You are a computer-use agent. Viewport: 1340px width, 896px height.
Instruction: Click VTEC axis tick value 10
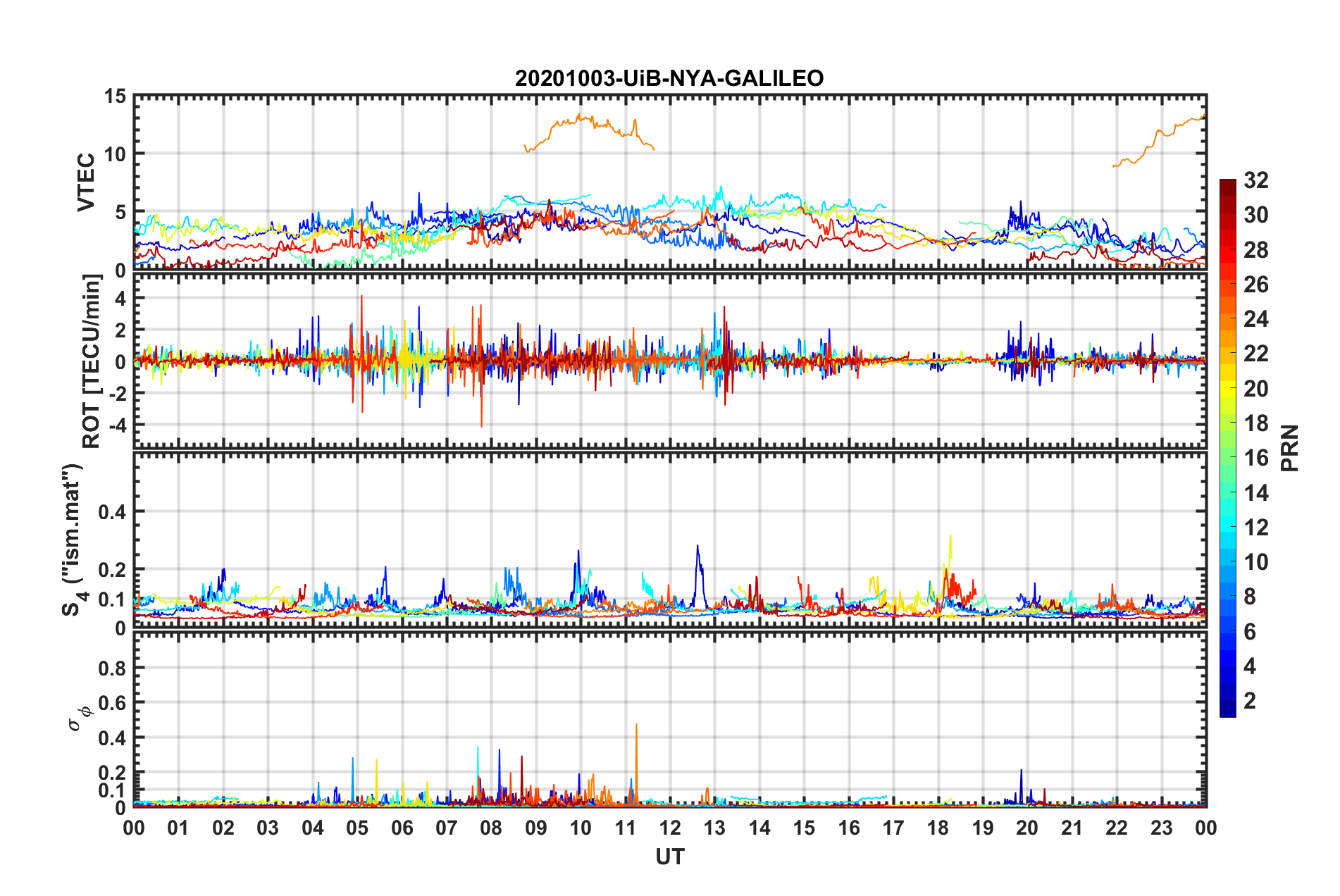(115, 154)
